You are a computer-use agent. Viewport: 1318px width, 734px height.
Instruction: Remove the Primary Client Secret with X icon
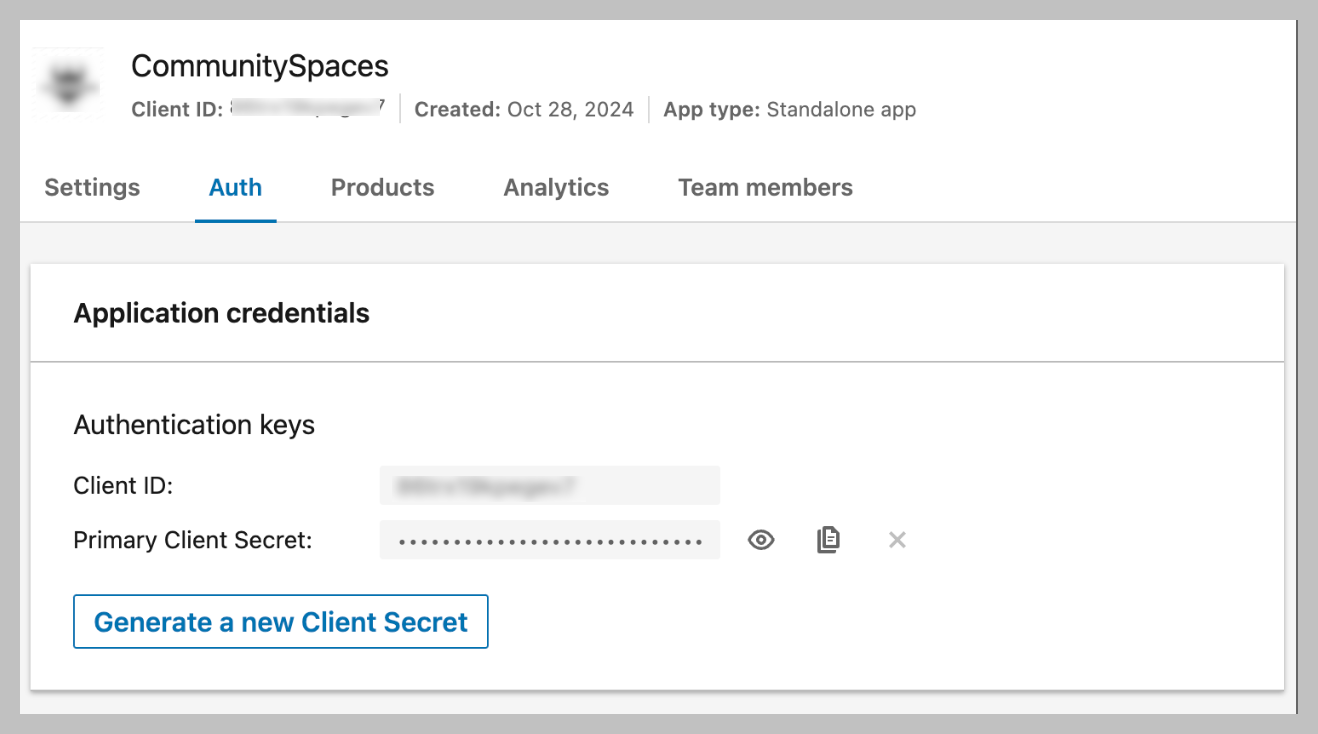[x=897, y=540]
